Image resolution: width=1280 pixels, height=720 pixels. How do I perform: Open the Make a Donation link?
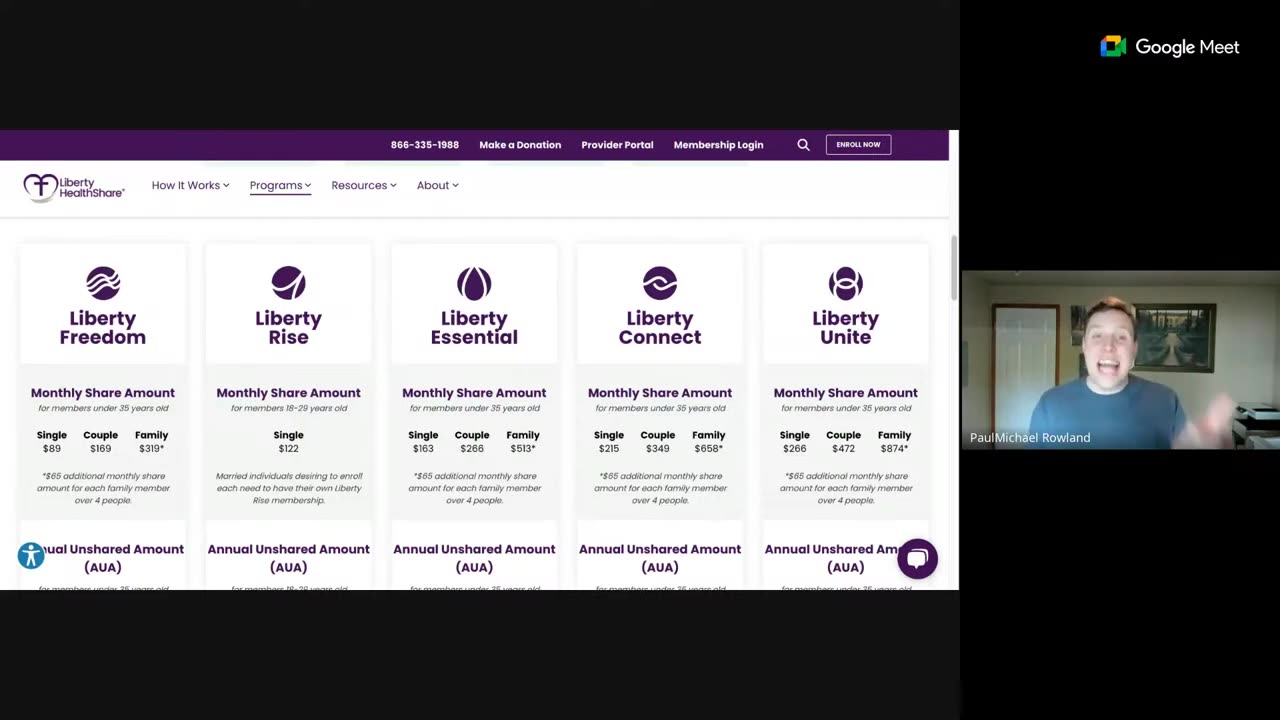[520, 145]
